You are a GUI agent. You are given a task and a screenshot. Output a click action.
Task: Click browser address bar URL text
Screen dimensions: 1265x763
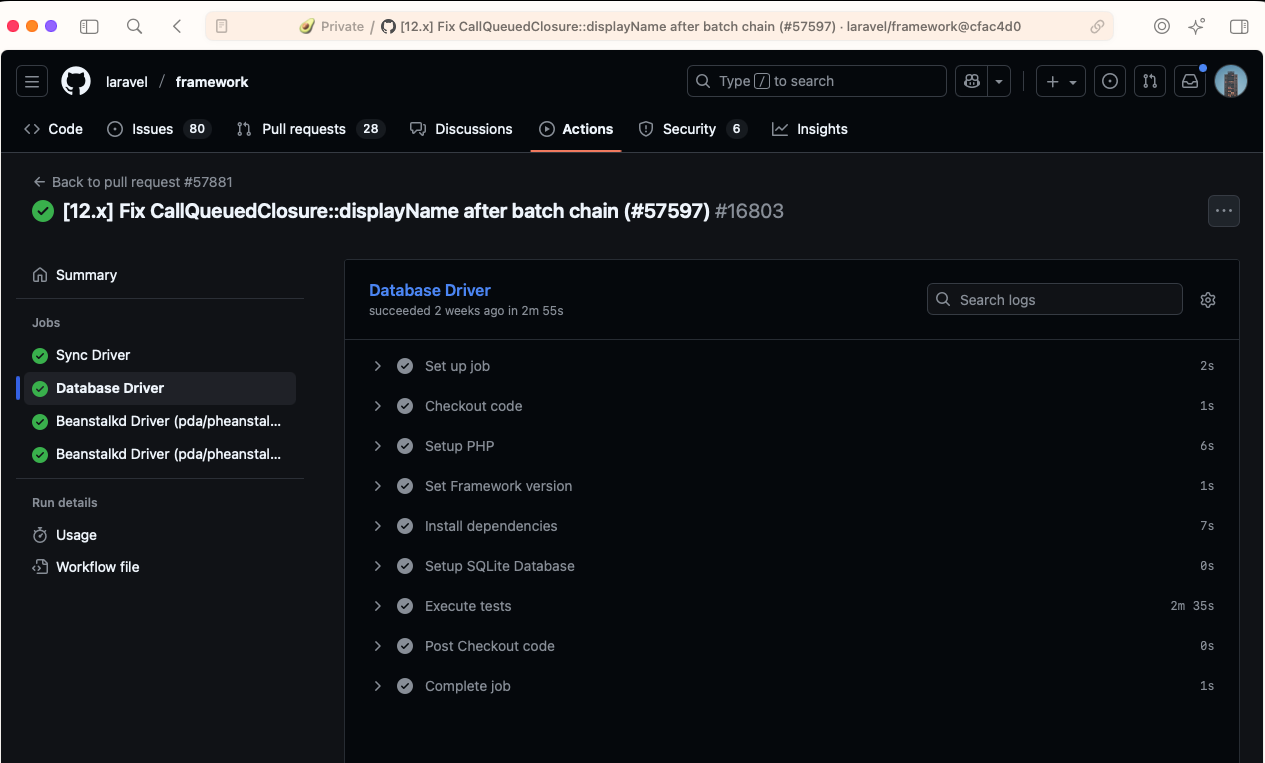tap(710, 27)
